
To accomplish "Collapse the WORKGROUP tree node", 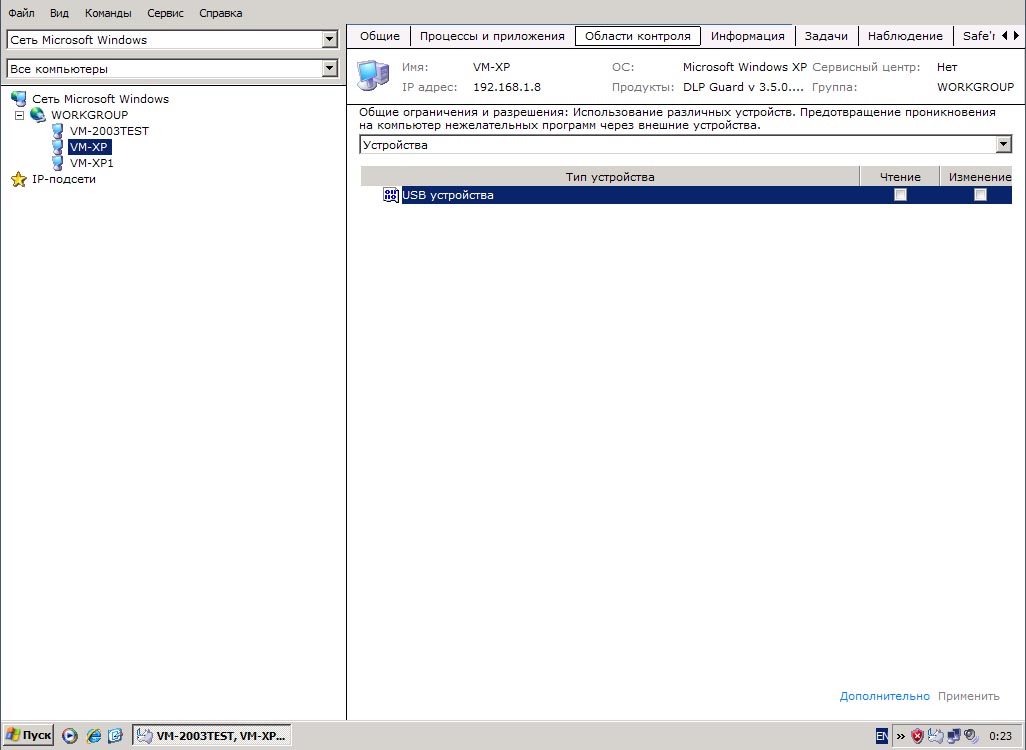I will click(x=19, y=115).
